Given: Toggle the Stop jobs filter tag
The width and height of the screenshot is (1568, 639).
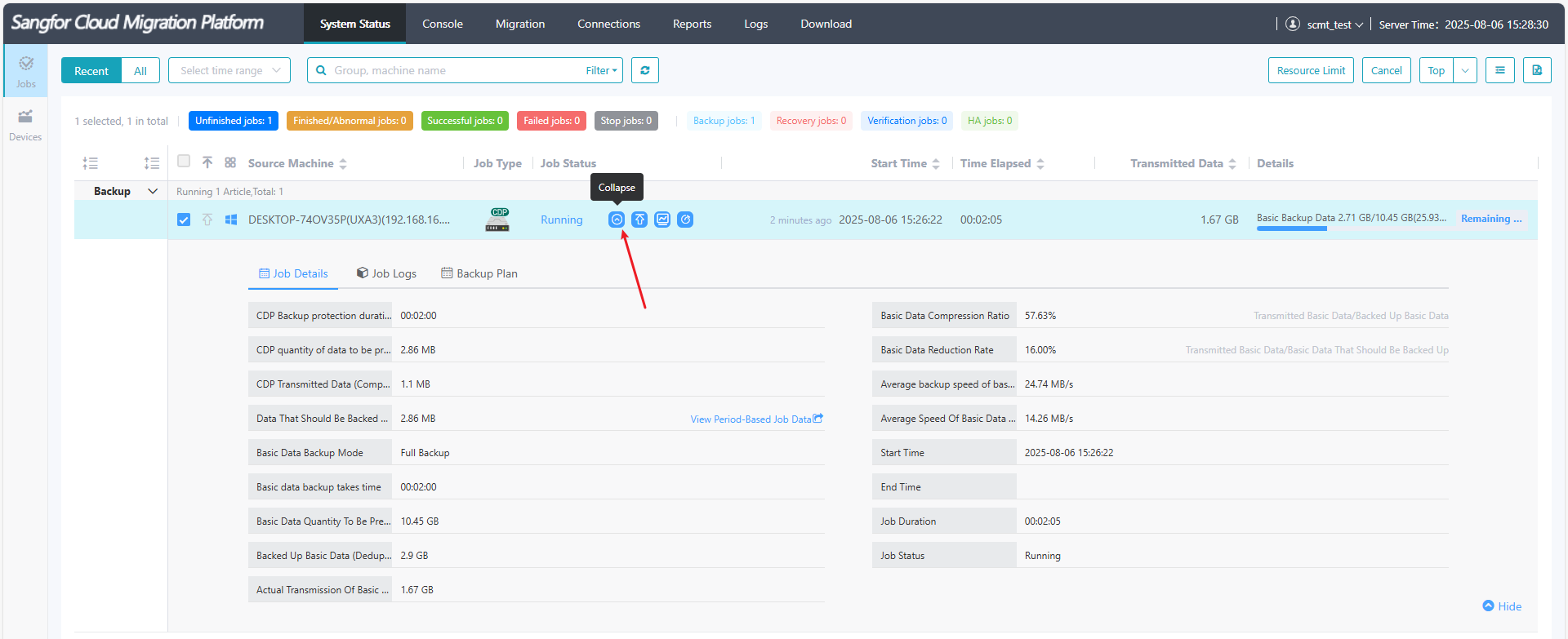Looking at the screenshot, I should [626, 121].
